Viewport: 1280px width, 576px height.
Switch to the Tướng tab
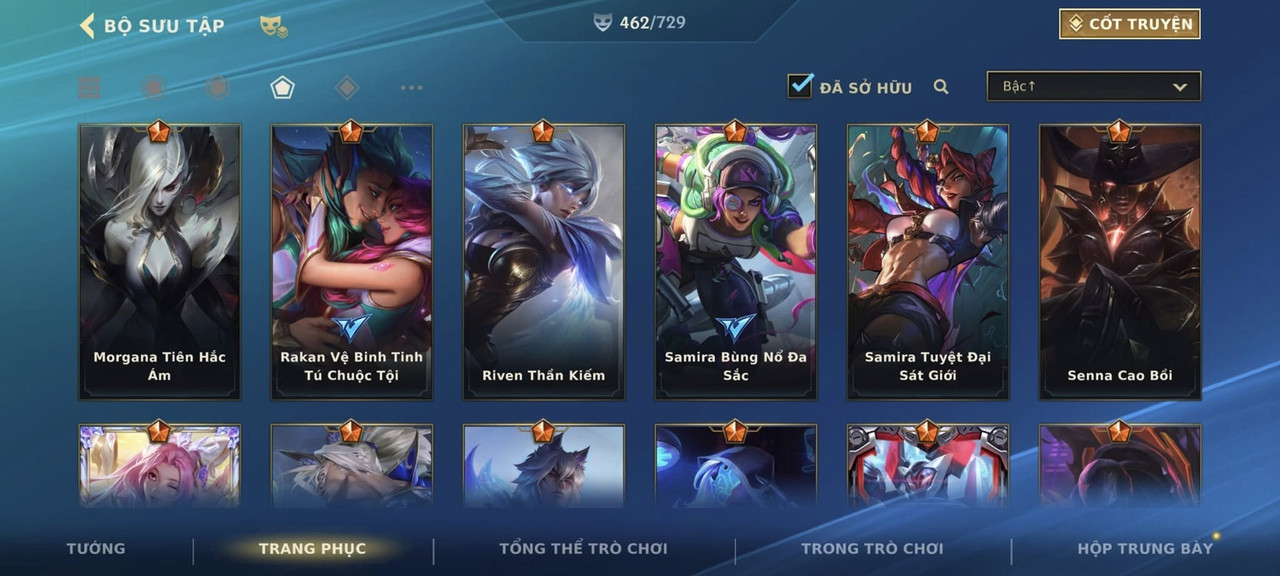(x=96, y=548)
